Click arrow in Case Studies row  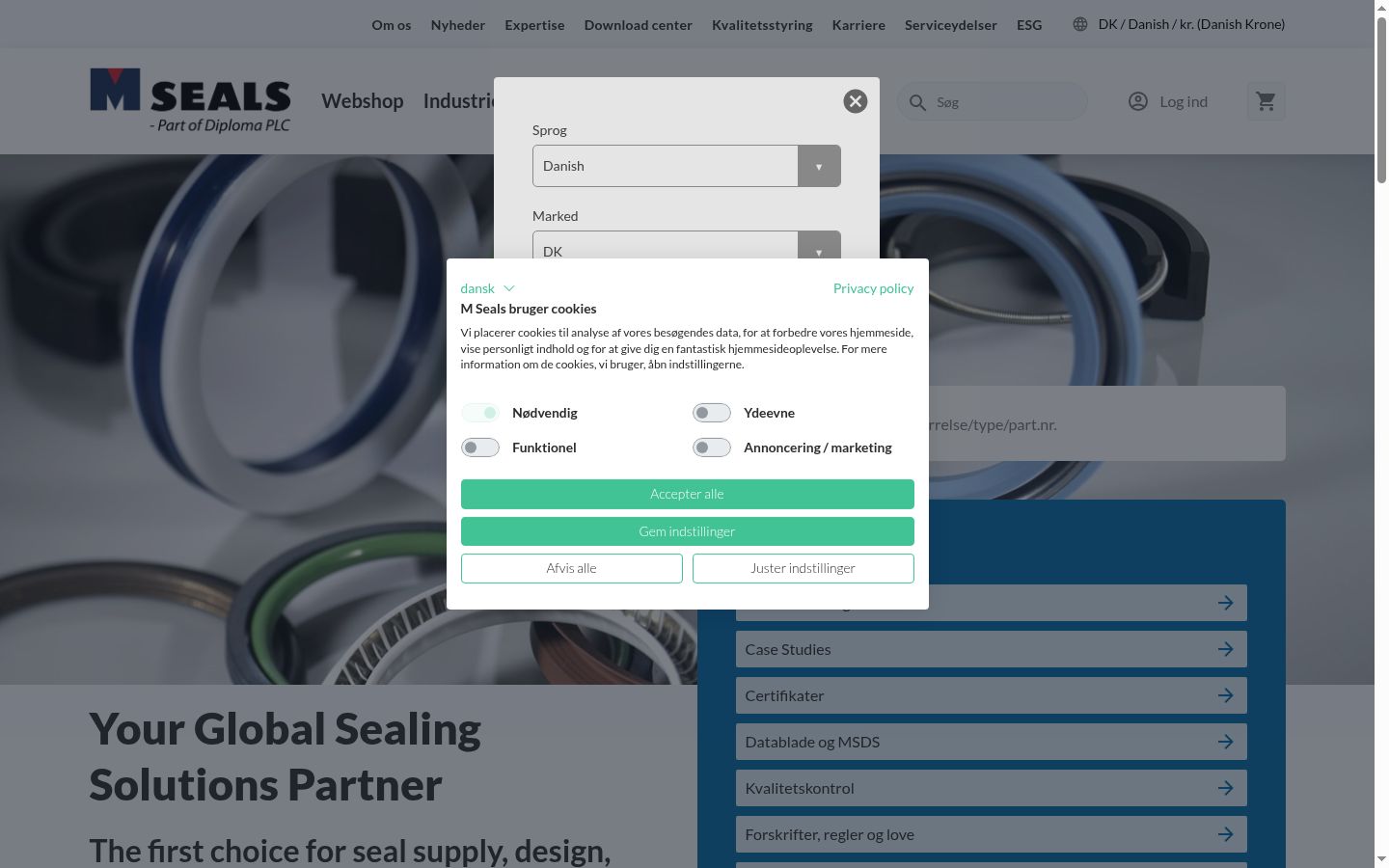point(1225,649)
